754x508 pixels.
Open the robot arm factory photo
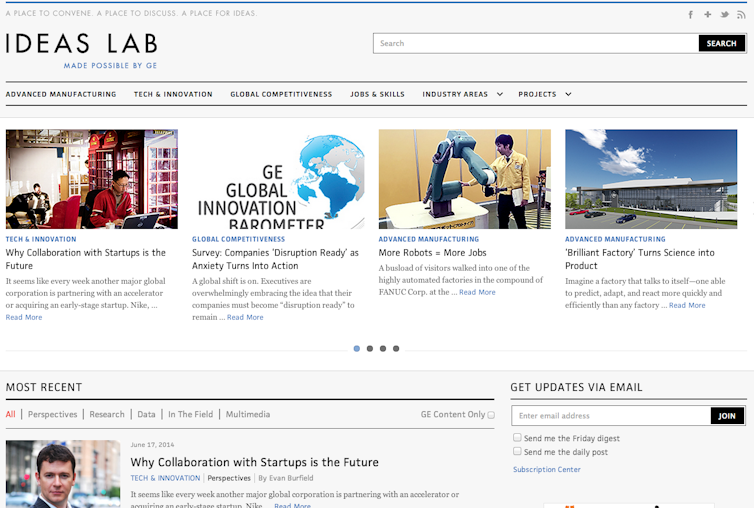pyautogui.click(x=465, y=179)
